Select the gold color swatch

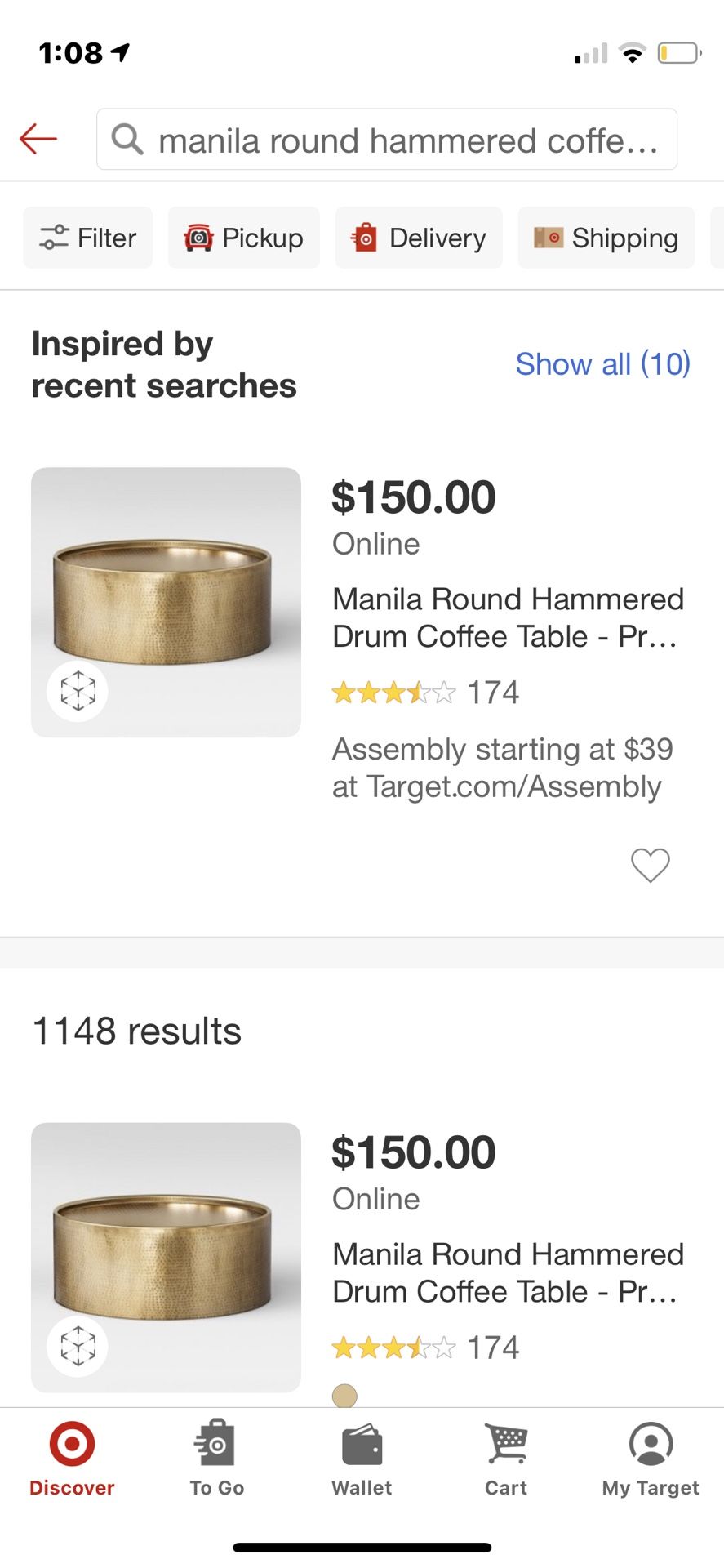point(344,1395)
